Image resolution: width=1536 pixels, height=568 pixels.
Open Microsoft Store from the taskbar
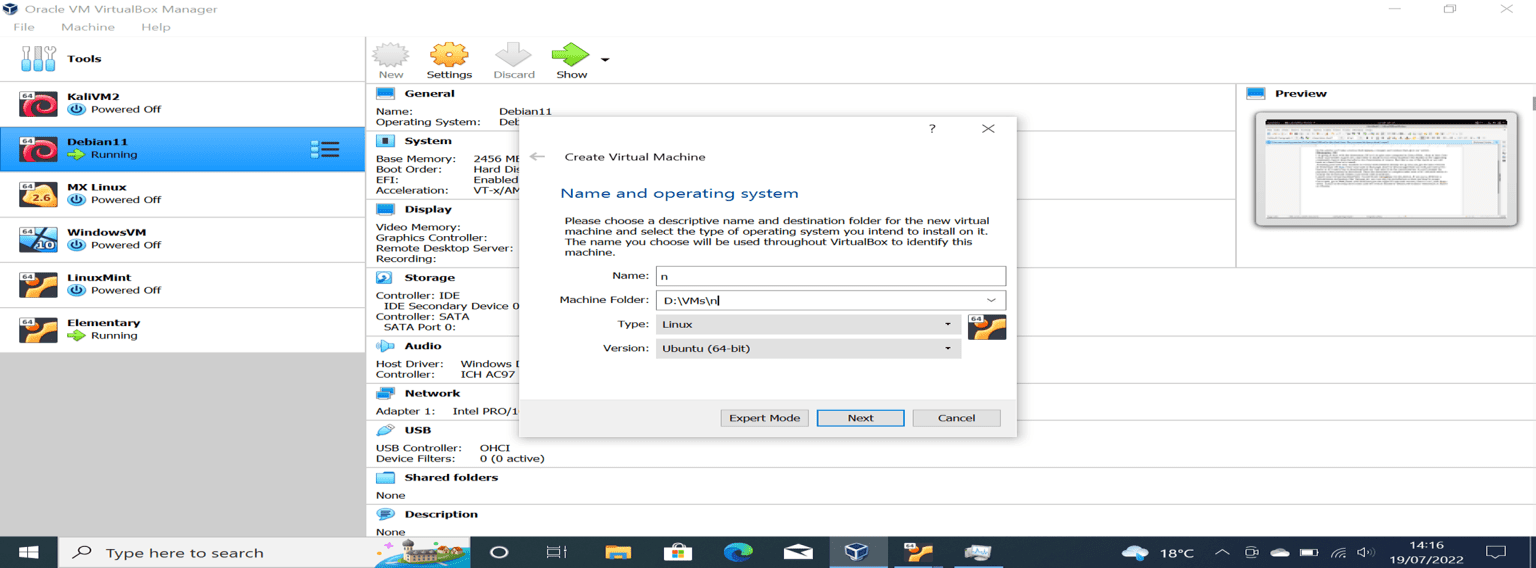678,552
